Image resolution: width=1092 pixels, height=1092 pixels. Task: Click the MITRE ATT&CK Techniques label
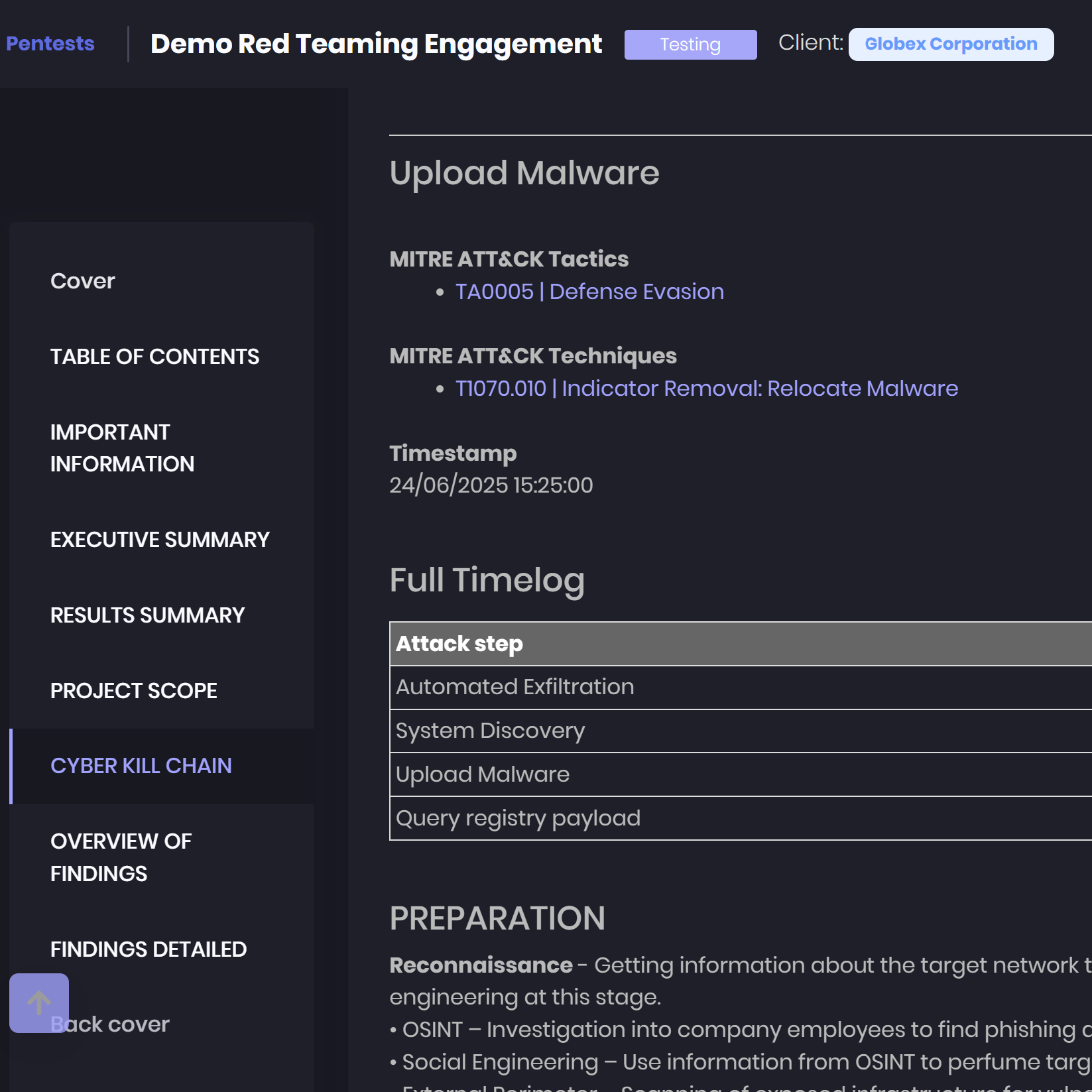[x=533, y=357]
